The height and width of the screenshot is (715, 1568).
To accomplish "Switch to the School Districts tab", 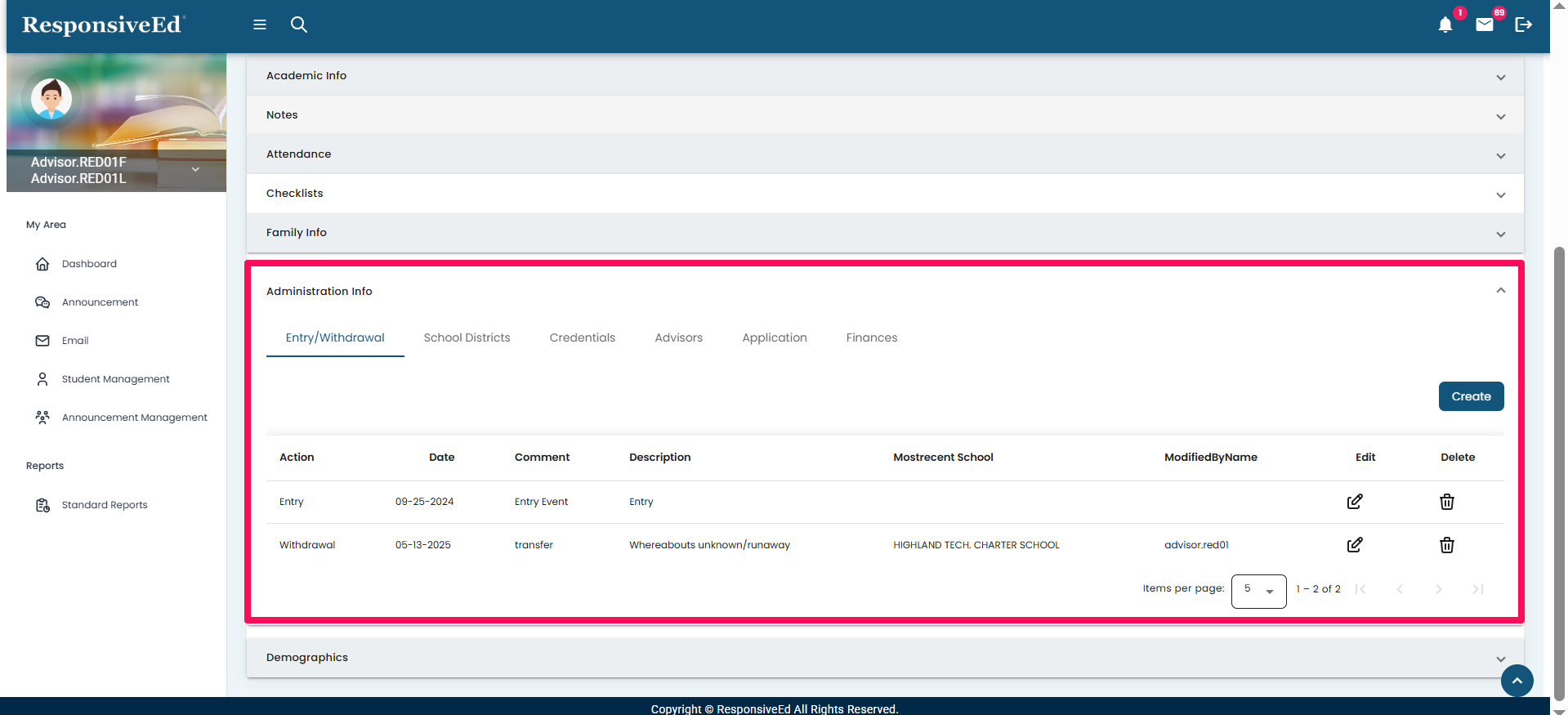I will click(x=467, y=337).
